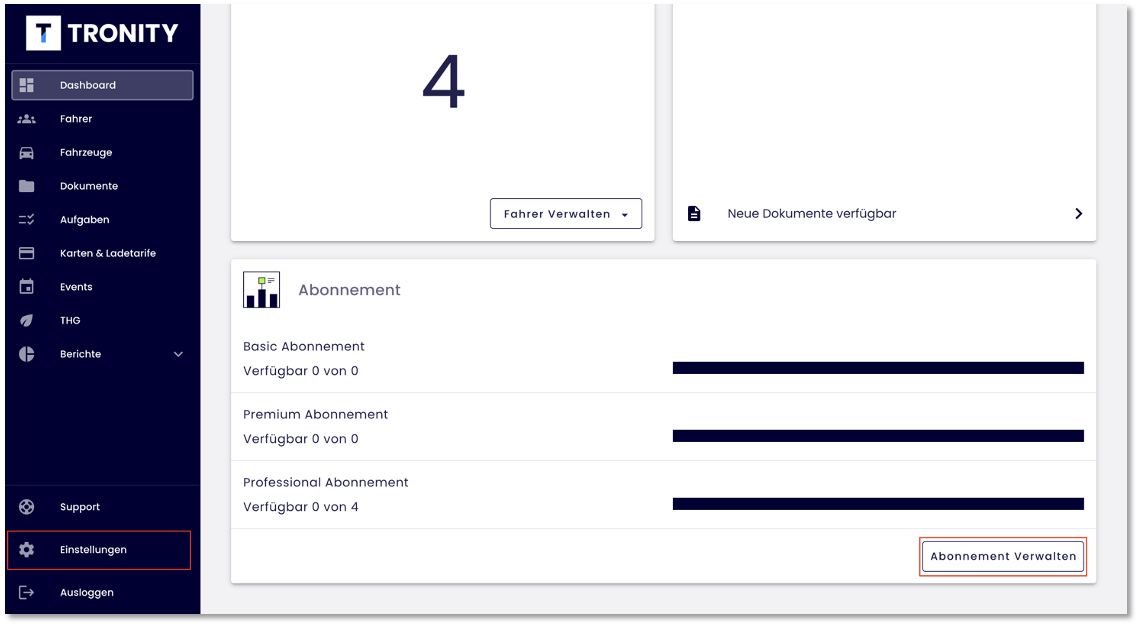Open the Berichte menu item
1146x632 pixels.
pos(80,354)
